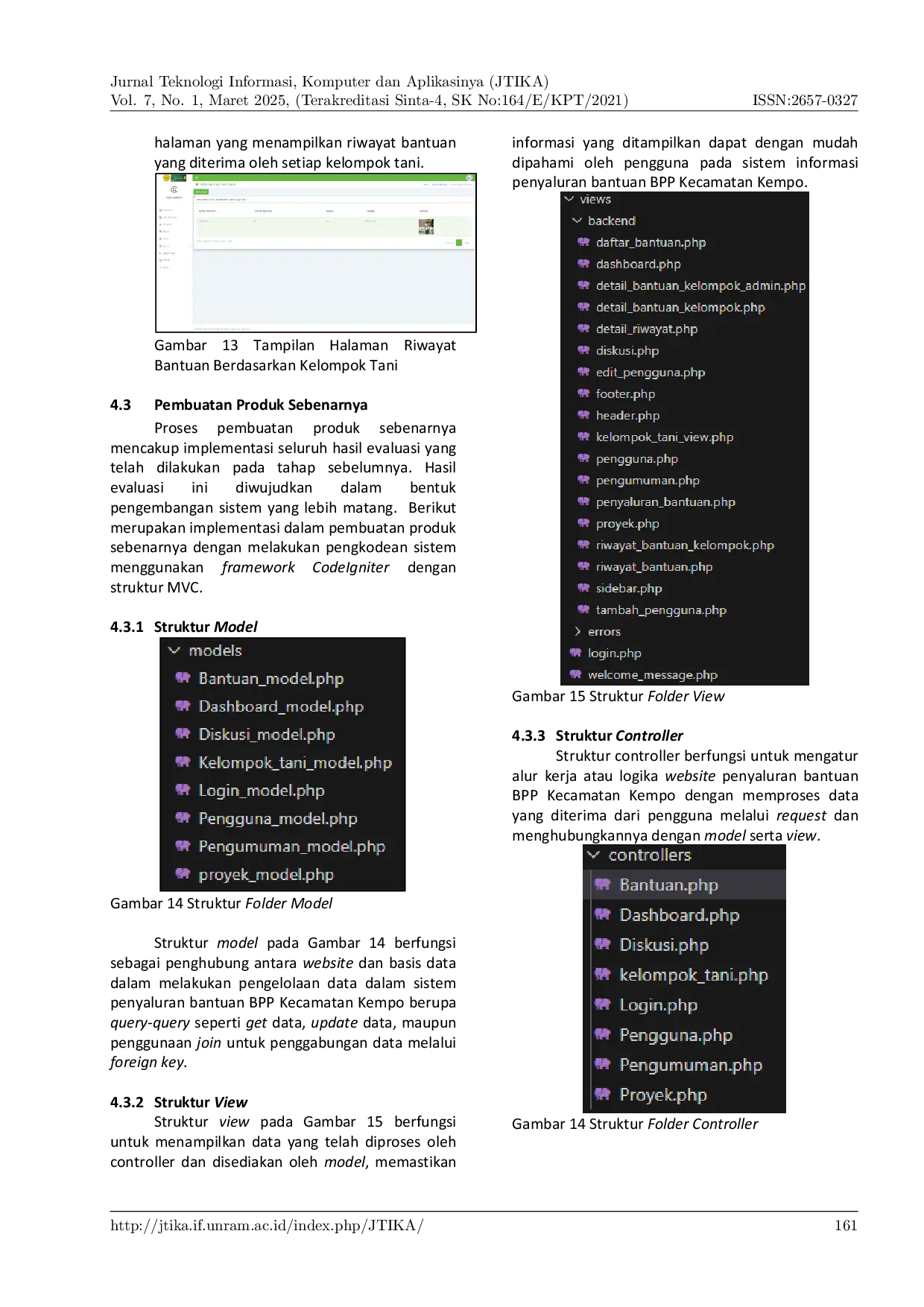
Task: Click the PHP icon beside Bantuan_model.php
Action: (183, 678)
